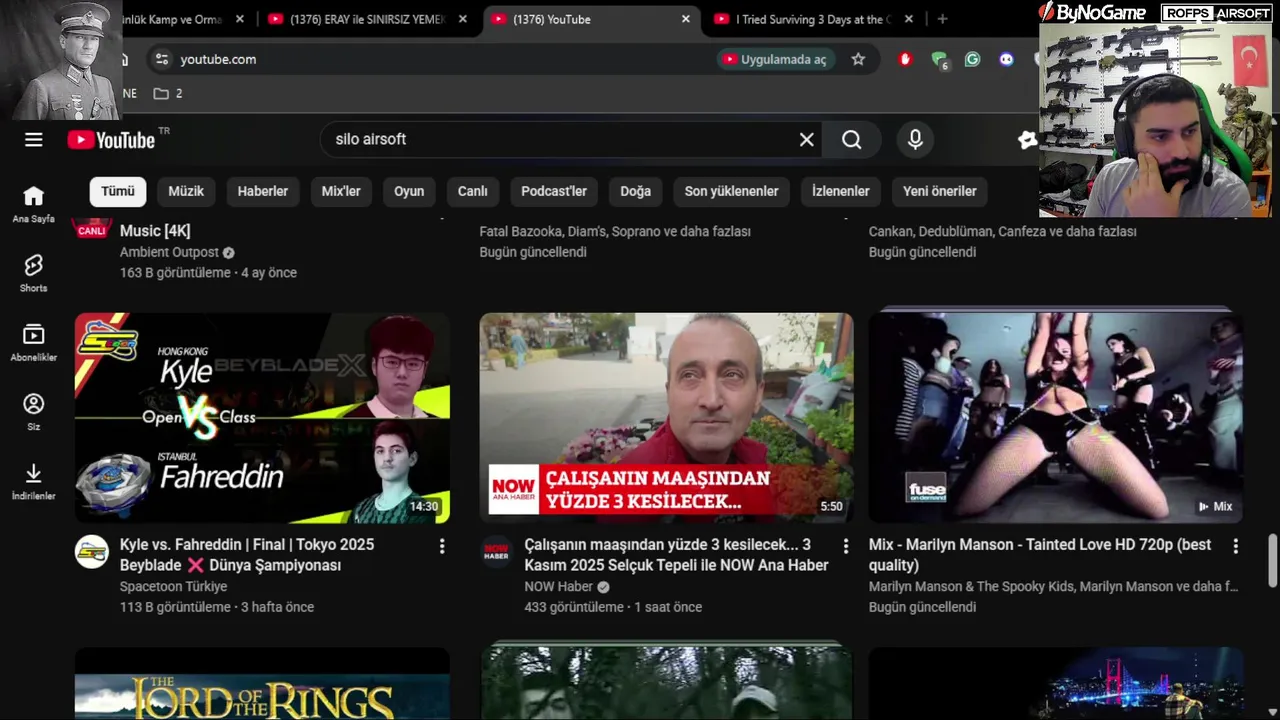Click the '163 B görüntüleme • 4 ay önce' text
Viewport: 1280px width, 720px height.
(x=208, y=272)
